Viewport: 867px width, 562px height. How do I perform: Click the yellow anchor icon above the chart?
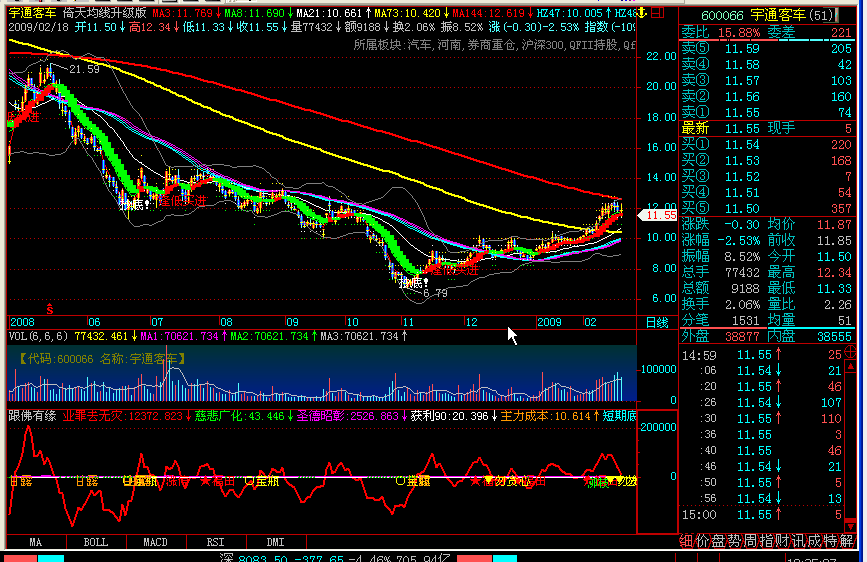click(641, 12)
